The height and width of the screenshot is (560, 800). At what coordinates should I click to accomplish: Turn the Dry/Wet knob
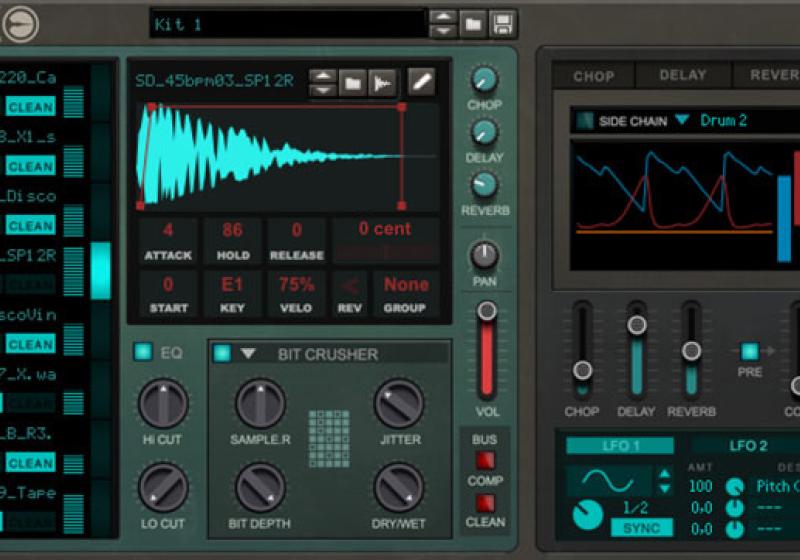pos(399,487)
